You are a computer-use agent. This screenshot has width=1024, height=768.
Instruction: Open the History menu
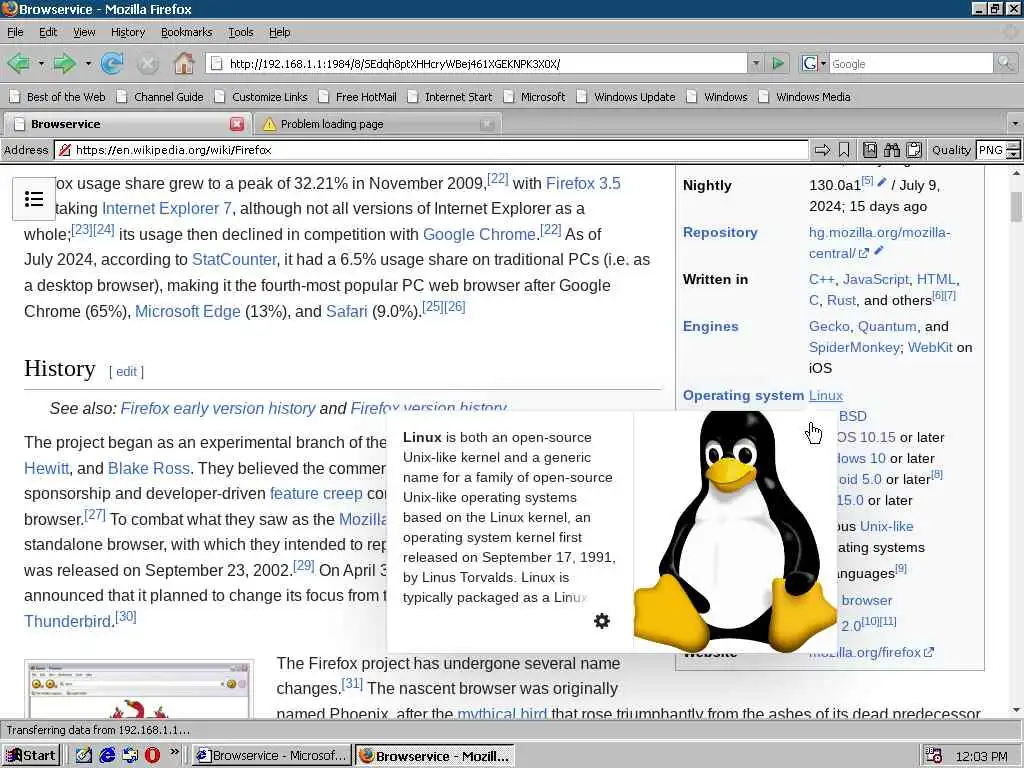click(x=128, y=32)
